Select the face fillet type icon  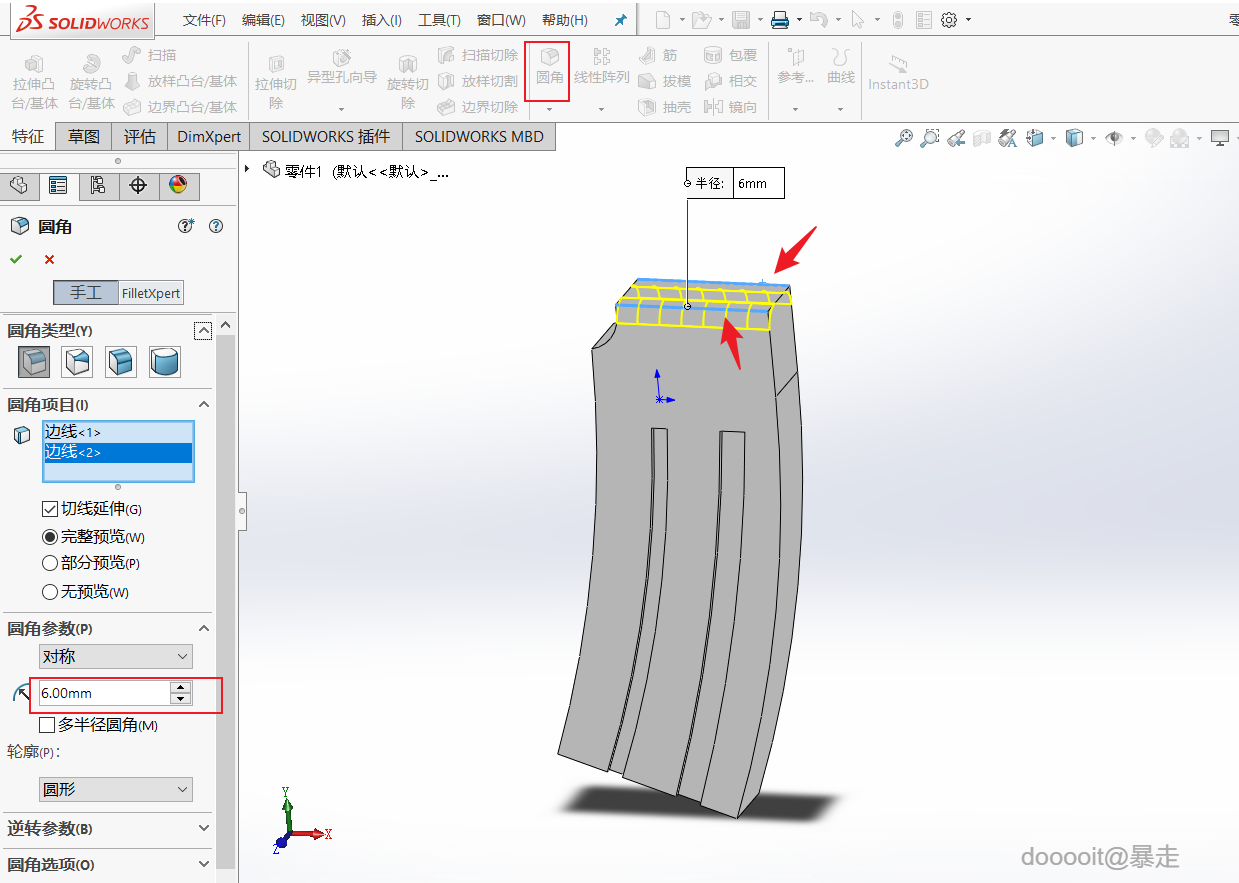click(121, 361)
